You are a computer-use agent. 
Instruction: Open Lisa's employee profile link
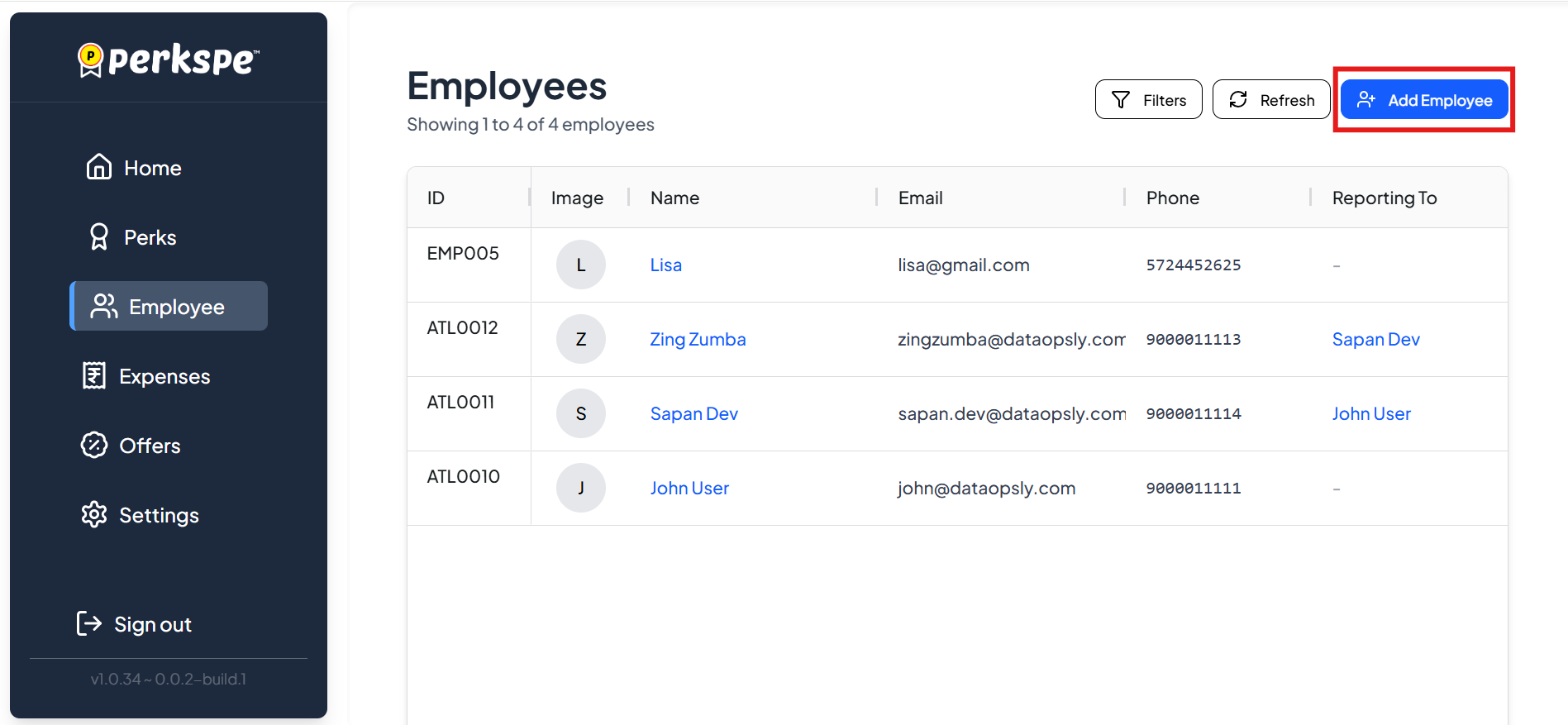(665, 265)
